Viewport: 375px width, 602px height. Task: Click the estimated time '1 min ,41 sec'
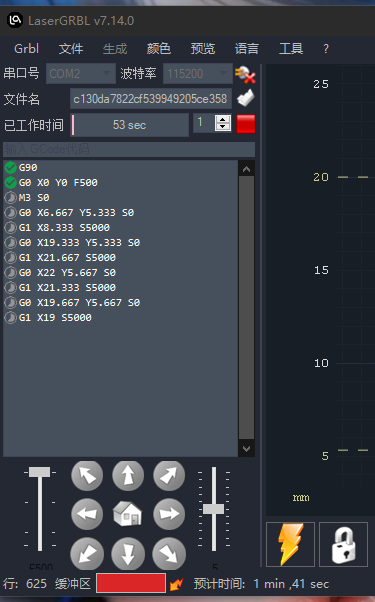click(291, 584)
